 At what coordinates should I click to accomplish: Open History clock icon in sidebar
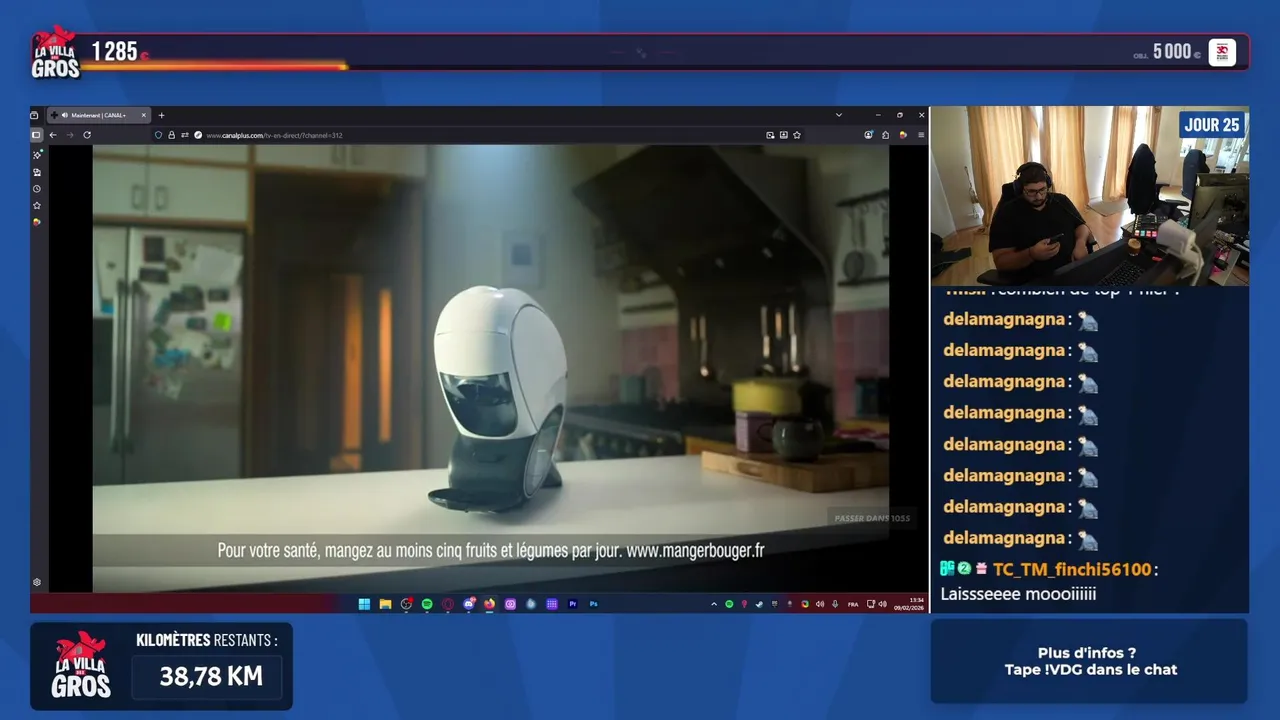[37, 189]
